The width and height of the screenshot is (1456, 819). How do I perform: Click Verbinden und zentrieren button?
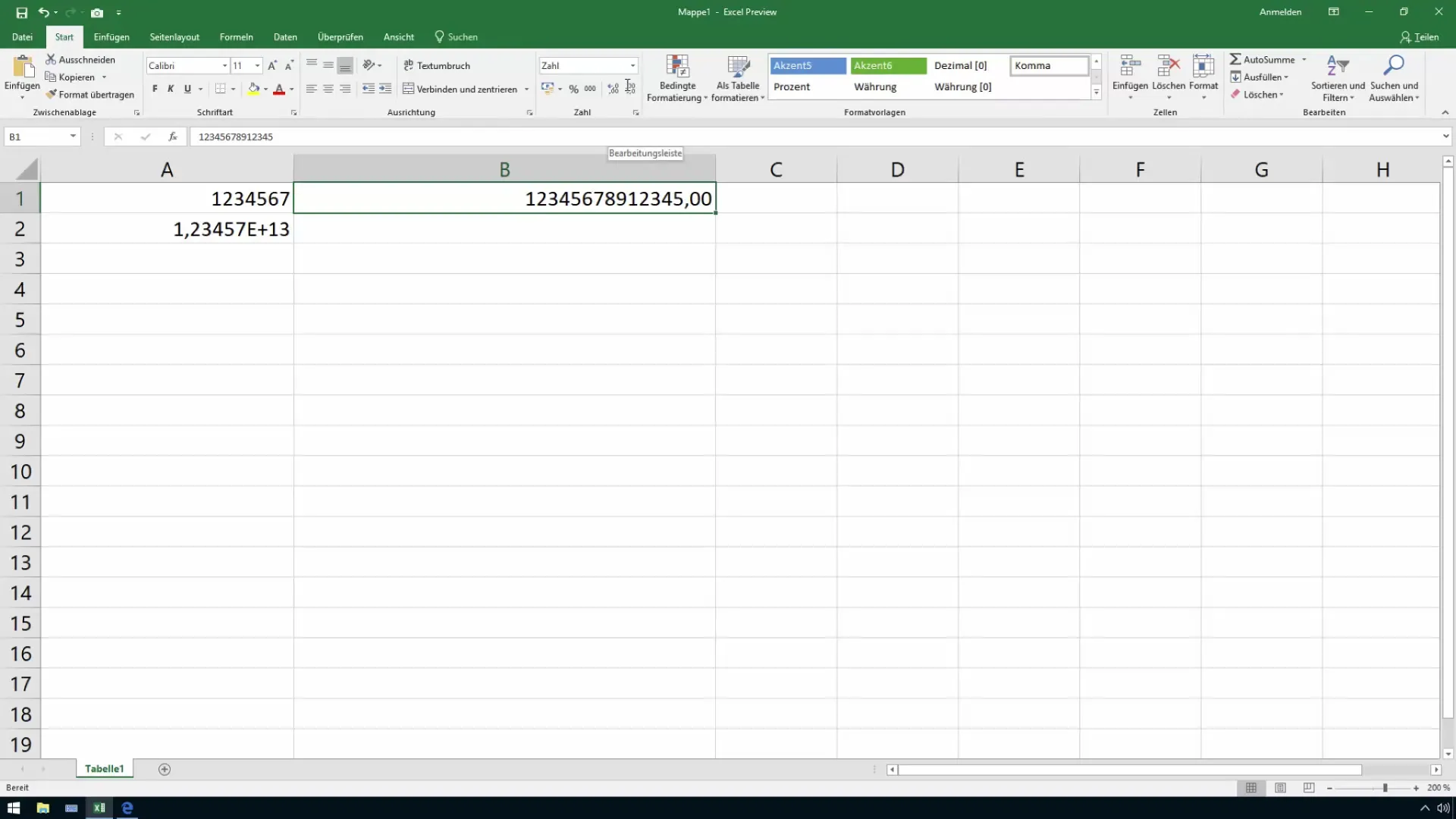[460, 89]
